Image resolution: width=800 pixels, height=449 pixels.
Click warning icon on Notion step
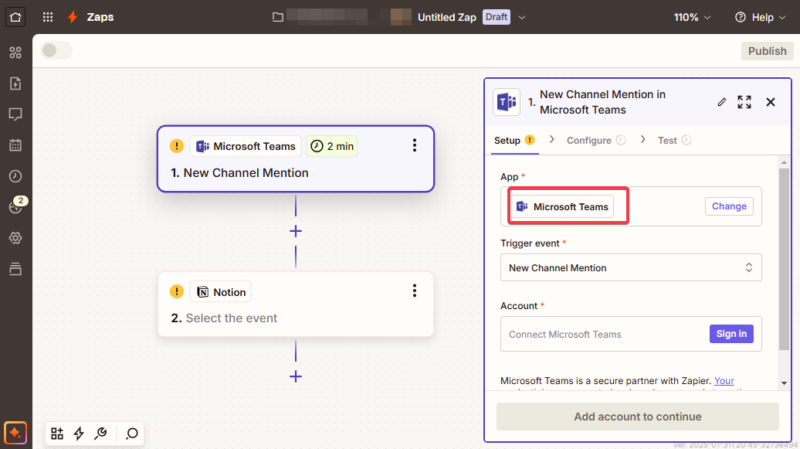click(x=177, y=292)
